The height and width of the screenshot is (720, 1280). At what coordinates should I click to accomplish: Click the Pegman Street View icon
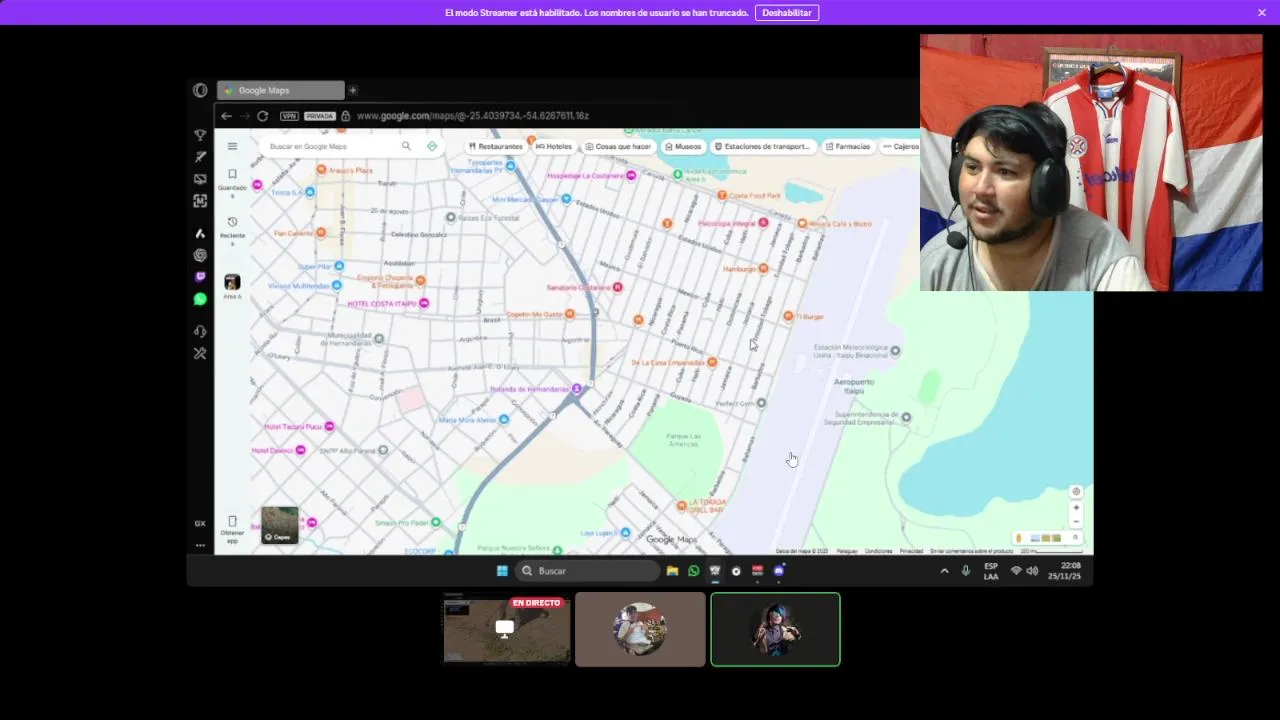tap(1019, 538)
